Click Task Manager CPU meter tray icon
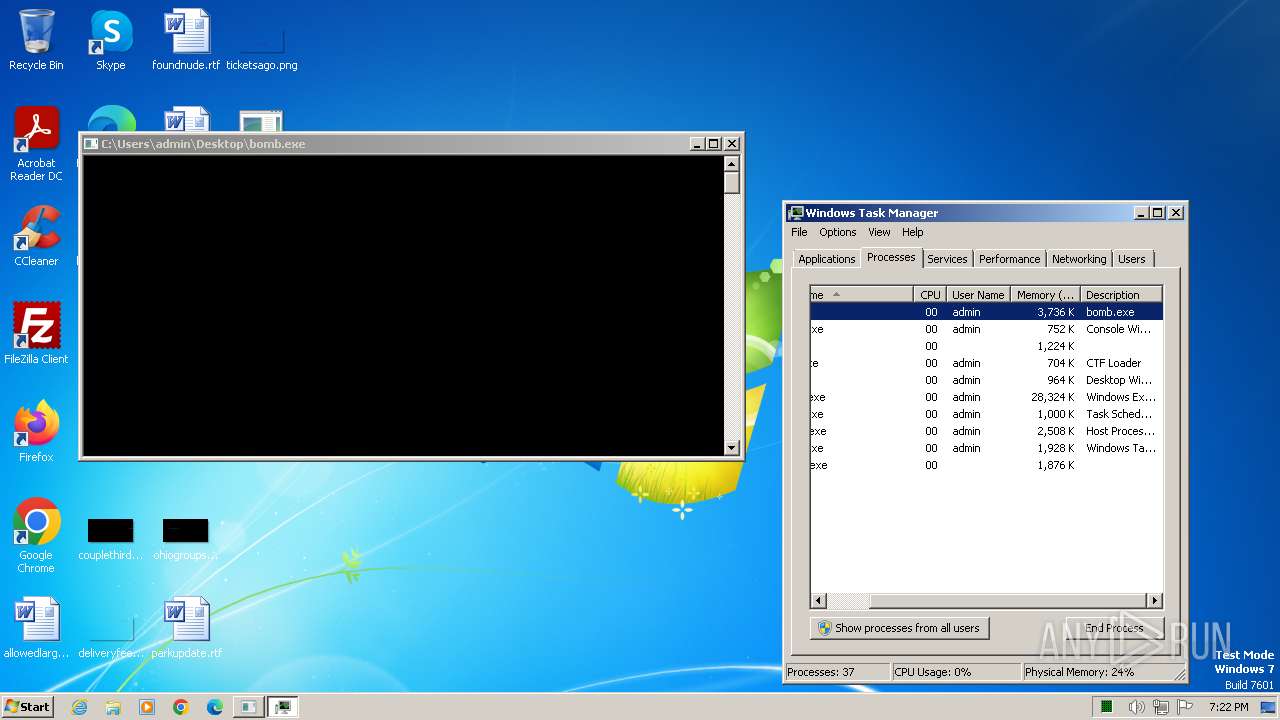 tap(1107, 707)
